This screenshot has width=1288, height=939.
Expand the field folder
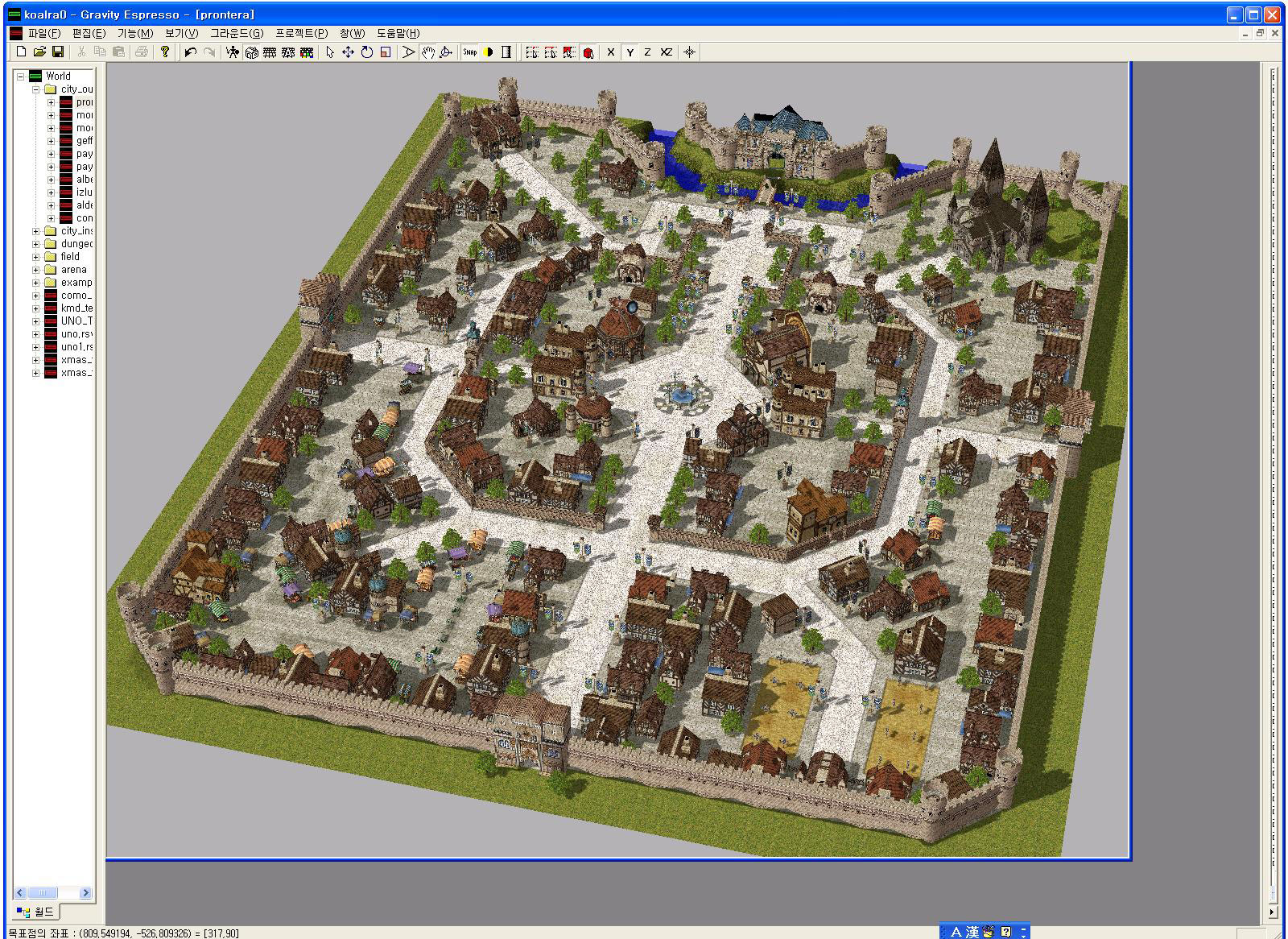pos(35,257)
